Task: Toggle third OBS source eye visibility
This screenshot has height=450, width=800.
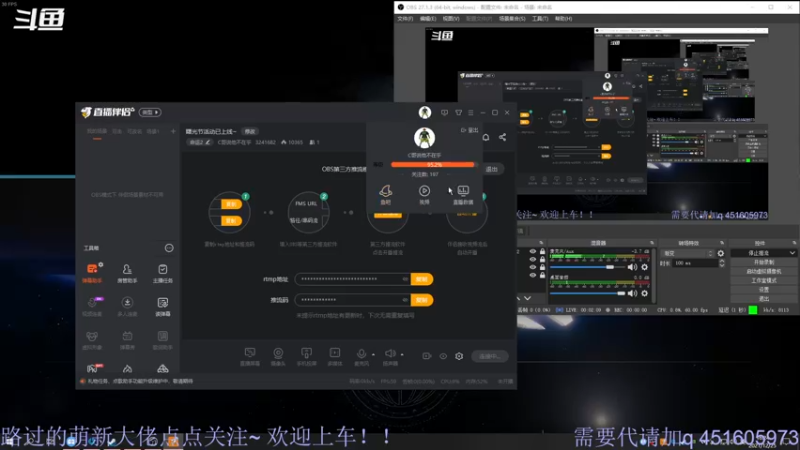Action: tap(533, 267)
